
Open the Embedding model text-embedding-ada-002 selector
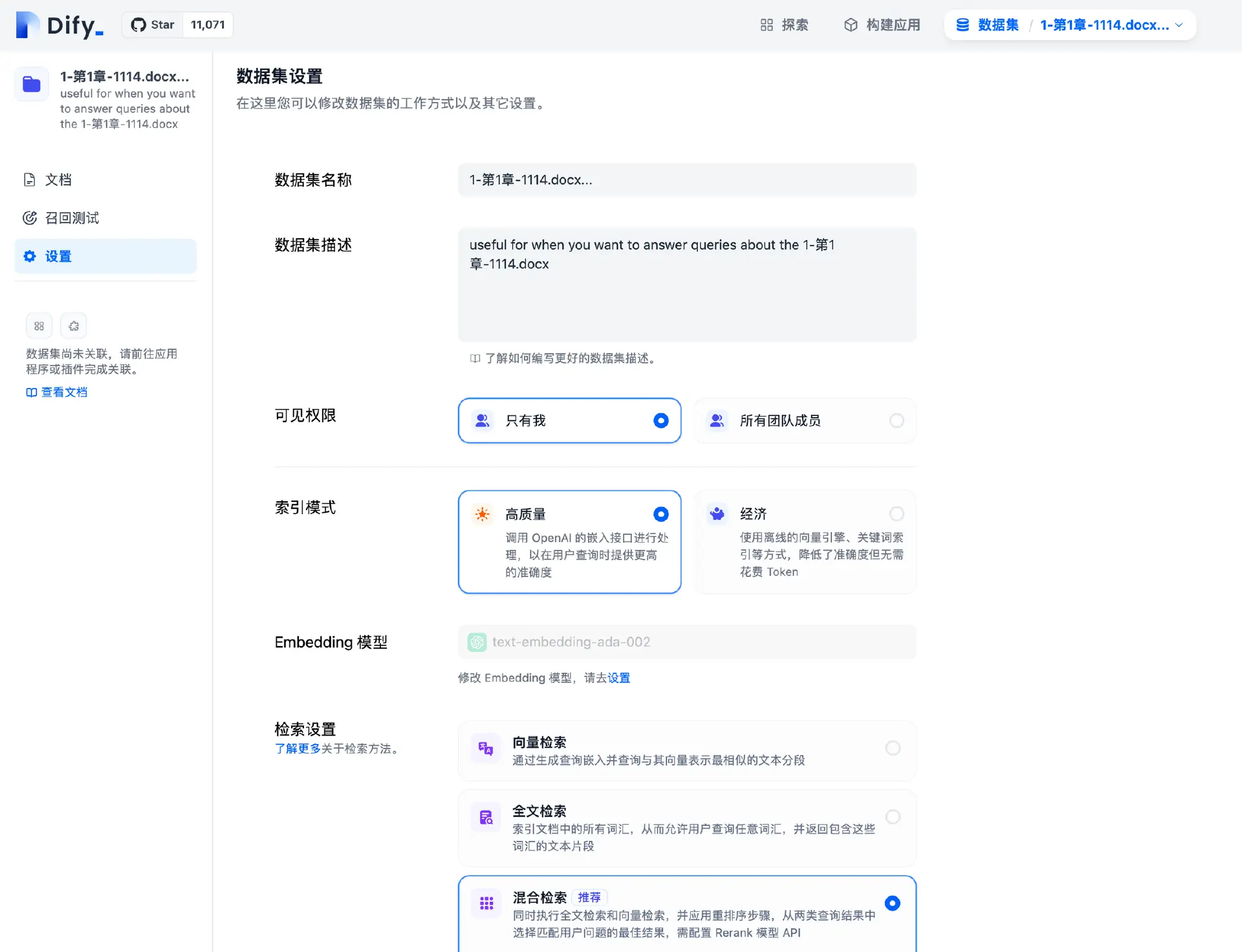click(687, 642)
